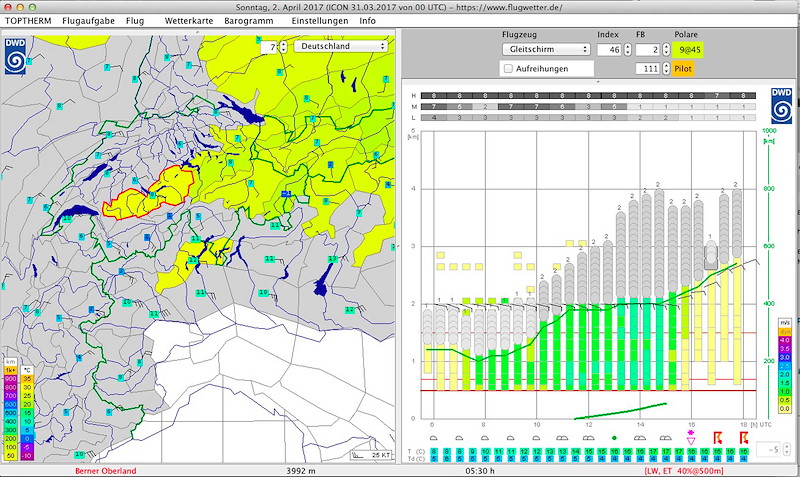This screenshot has height=477, width=800.
Task: Click the 25 KT wind barb legend
Action: (371, 455)
